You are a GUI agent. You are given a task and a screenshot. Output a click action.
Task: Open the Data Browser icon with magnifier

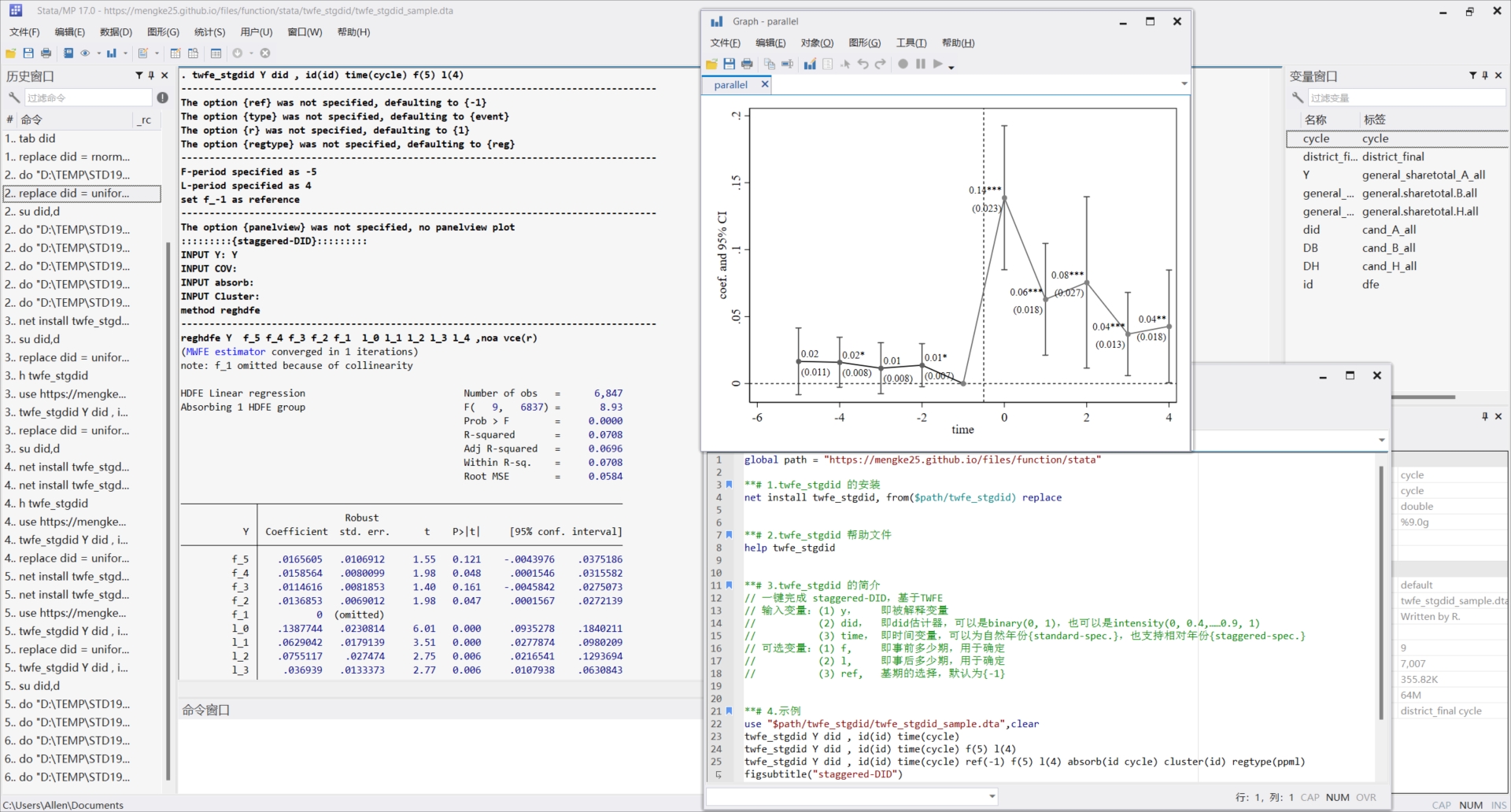click(x=193, y=53)
